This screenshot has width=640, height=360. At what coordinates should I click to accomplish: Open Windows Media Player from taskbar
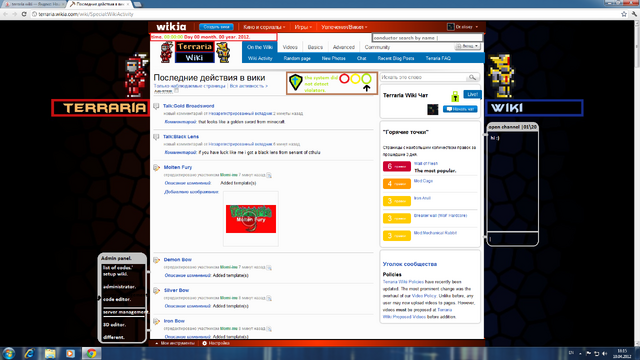(70, 353)
